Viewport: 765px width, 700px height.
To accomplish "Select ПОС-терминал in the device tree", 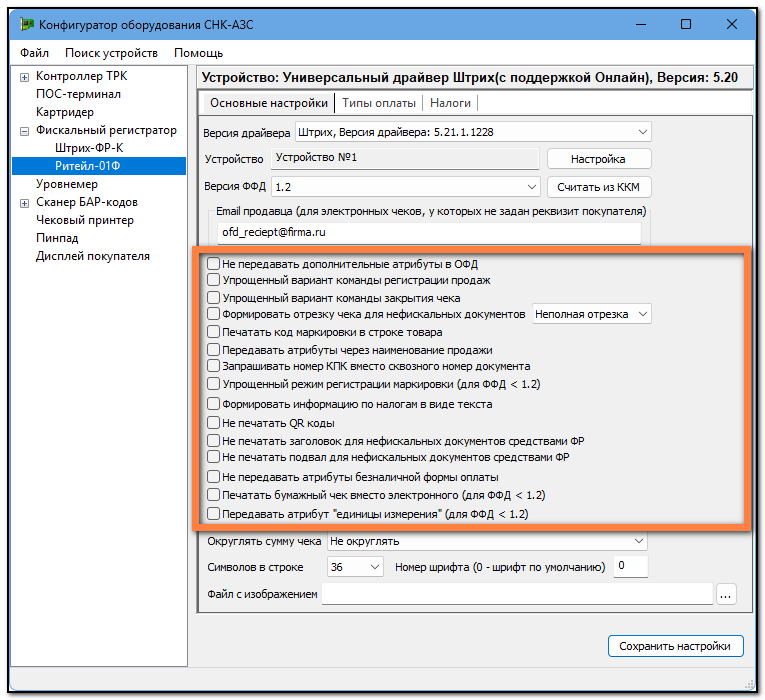I will (x=78, y=94).
